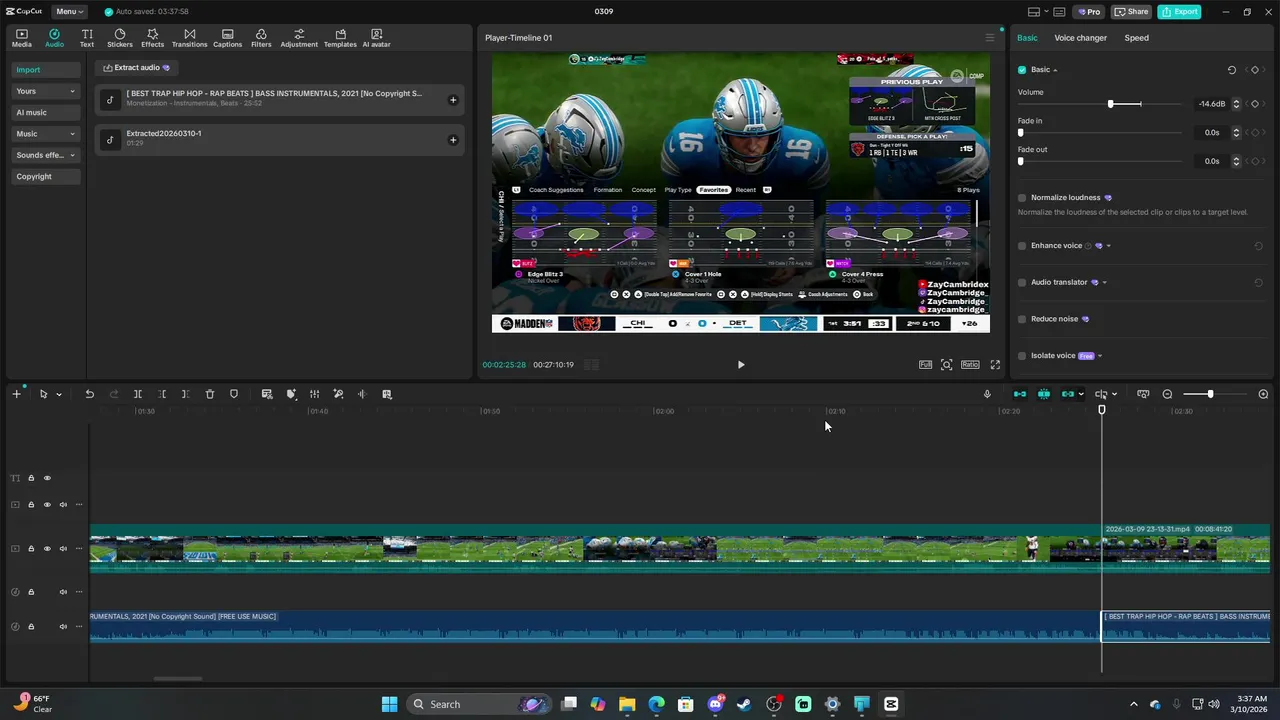Open the Ratio setting in player

click(970, 365)
